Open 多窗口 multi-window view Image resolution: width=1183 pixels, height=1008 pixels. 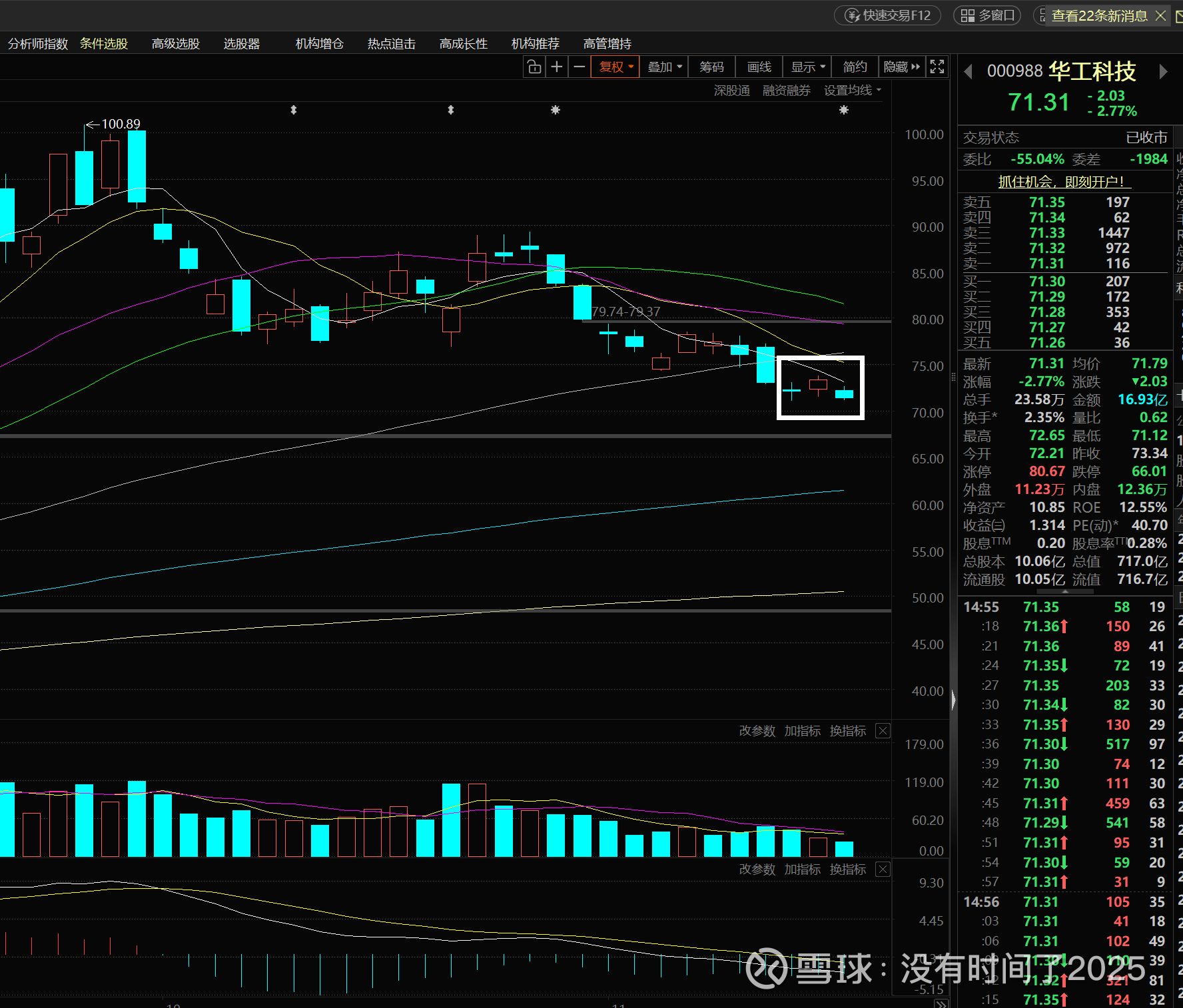click(988, 15)
